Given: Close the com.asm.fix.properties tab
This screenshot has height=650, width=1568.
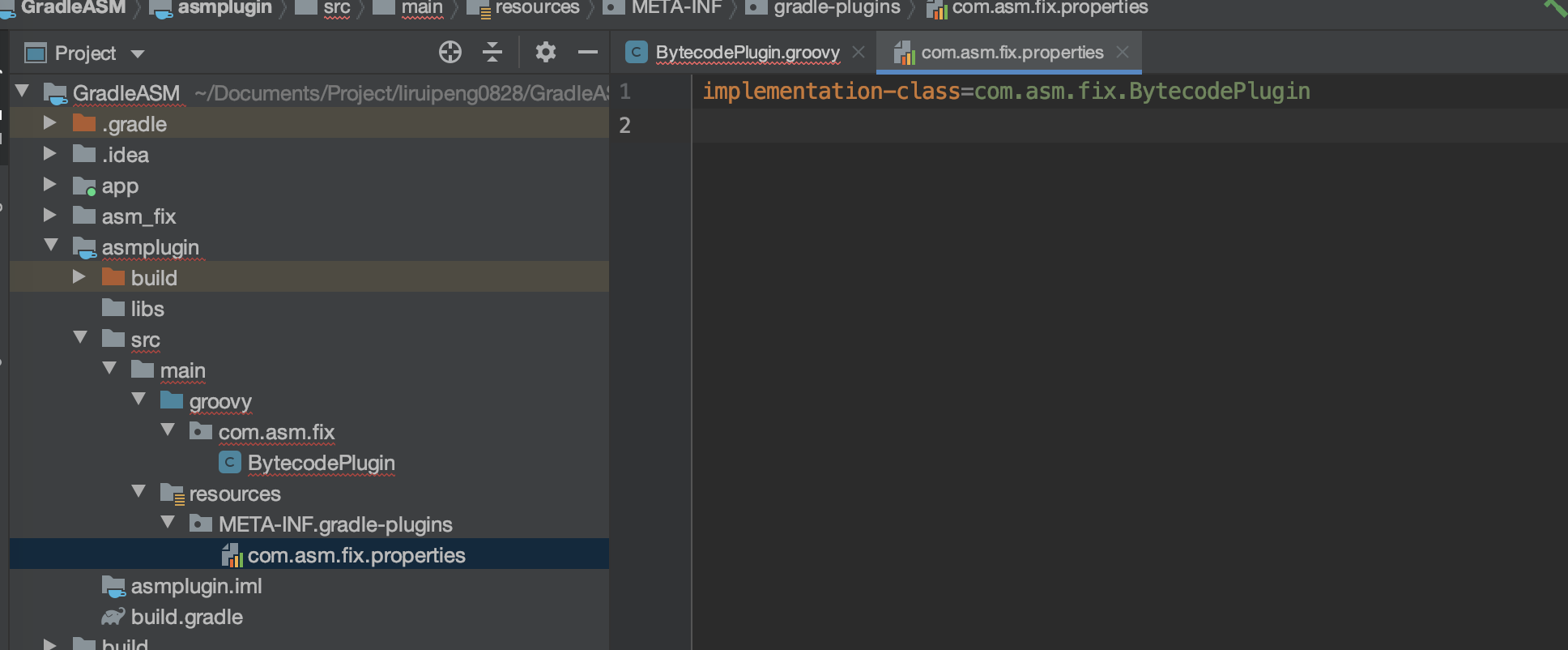Looking at the screenshot, I should (x=1123, y=53).
